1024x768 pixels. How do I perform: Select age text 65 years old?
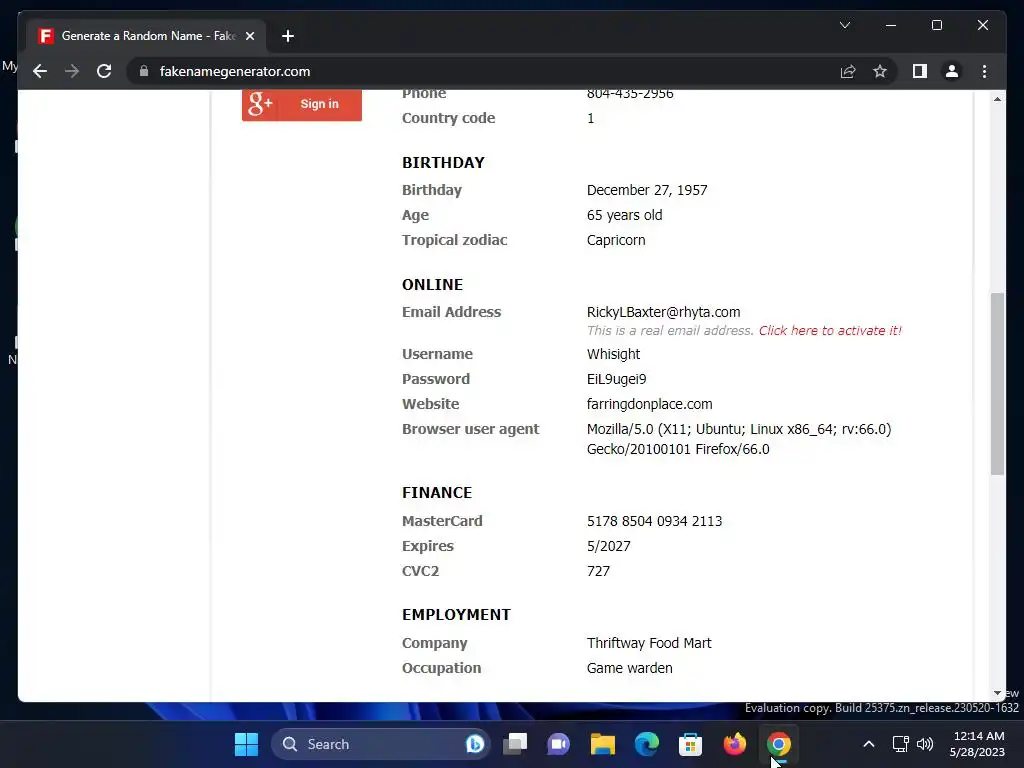pos(624,215)
